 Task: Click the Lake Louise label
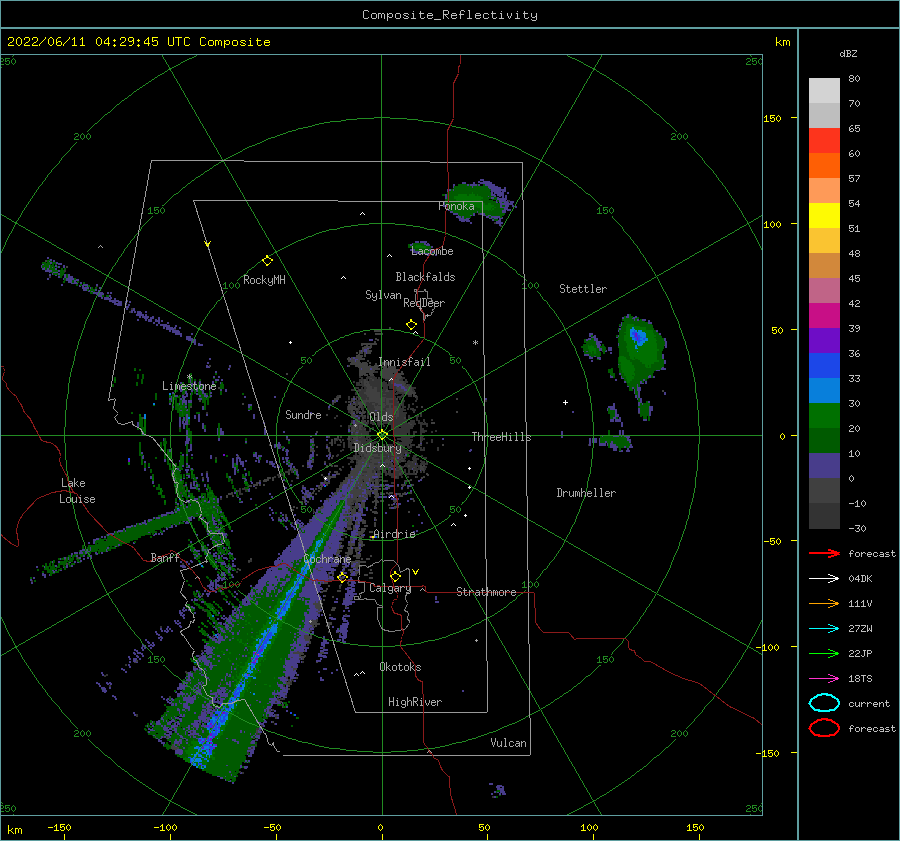tap(77, 491)
